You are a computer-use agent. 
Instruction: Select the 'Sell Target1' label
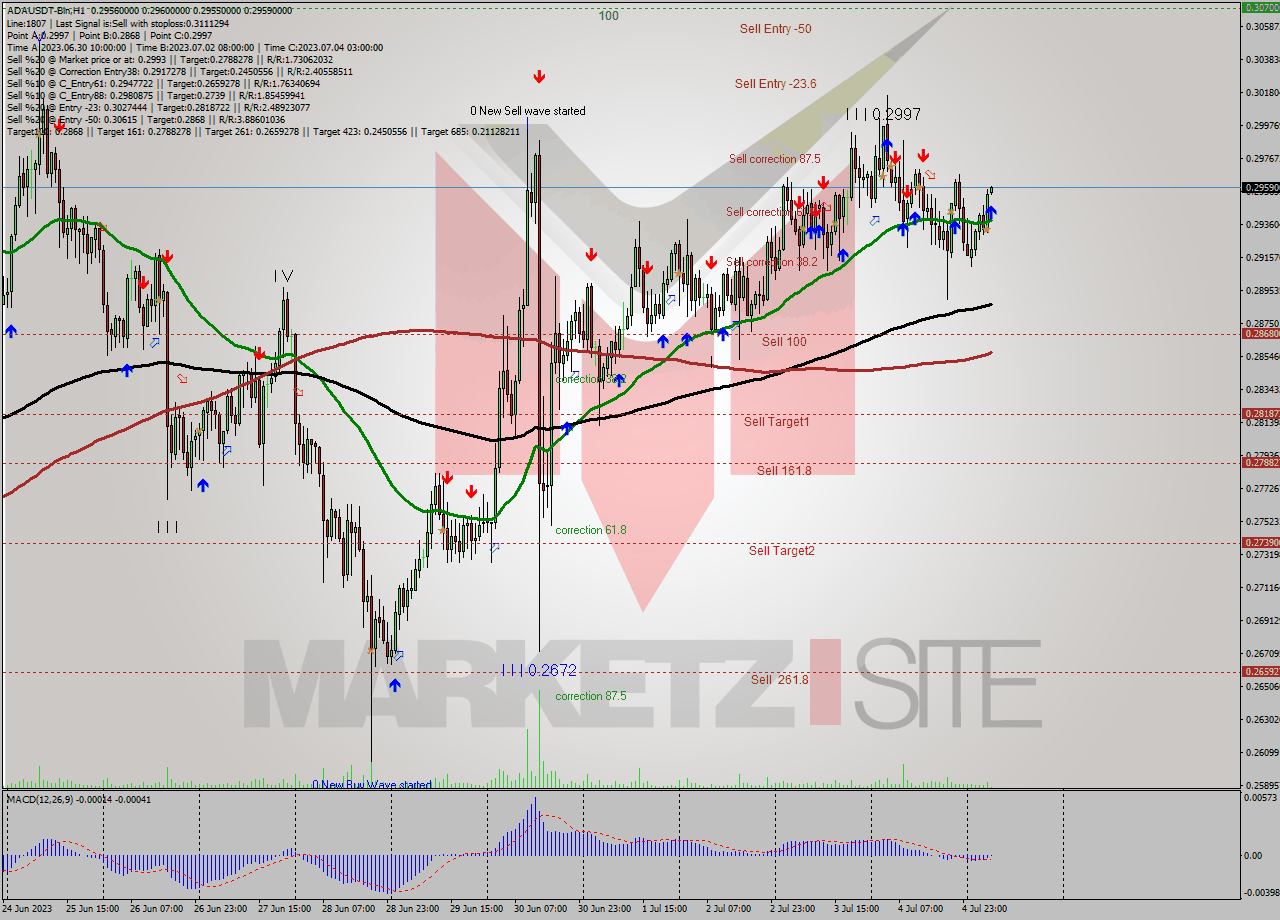pyautogui.click(x=776, y=422)
